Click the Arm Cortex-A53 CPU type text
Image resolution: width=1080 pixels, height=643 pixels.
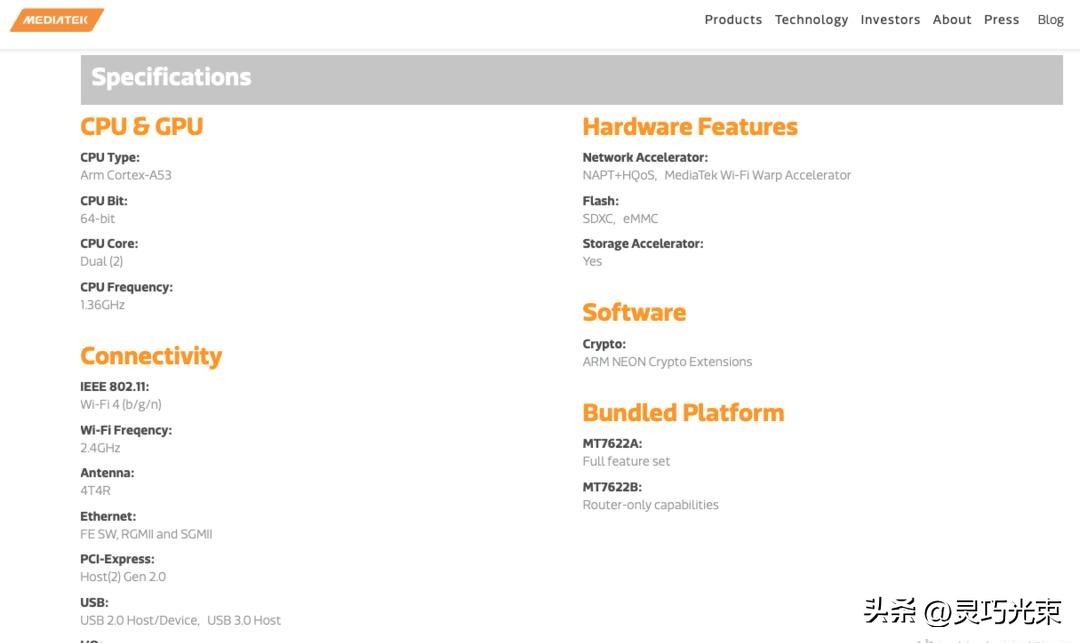[126, 175]
